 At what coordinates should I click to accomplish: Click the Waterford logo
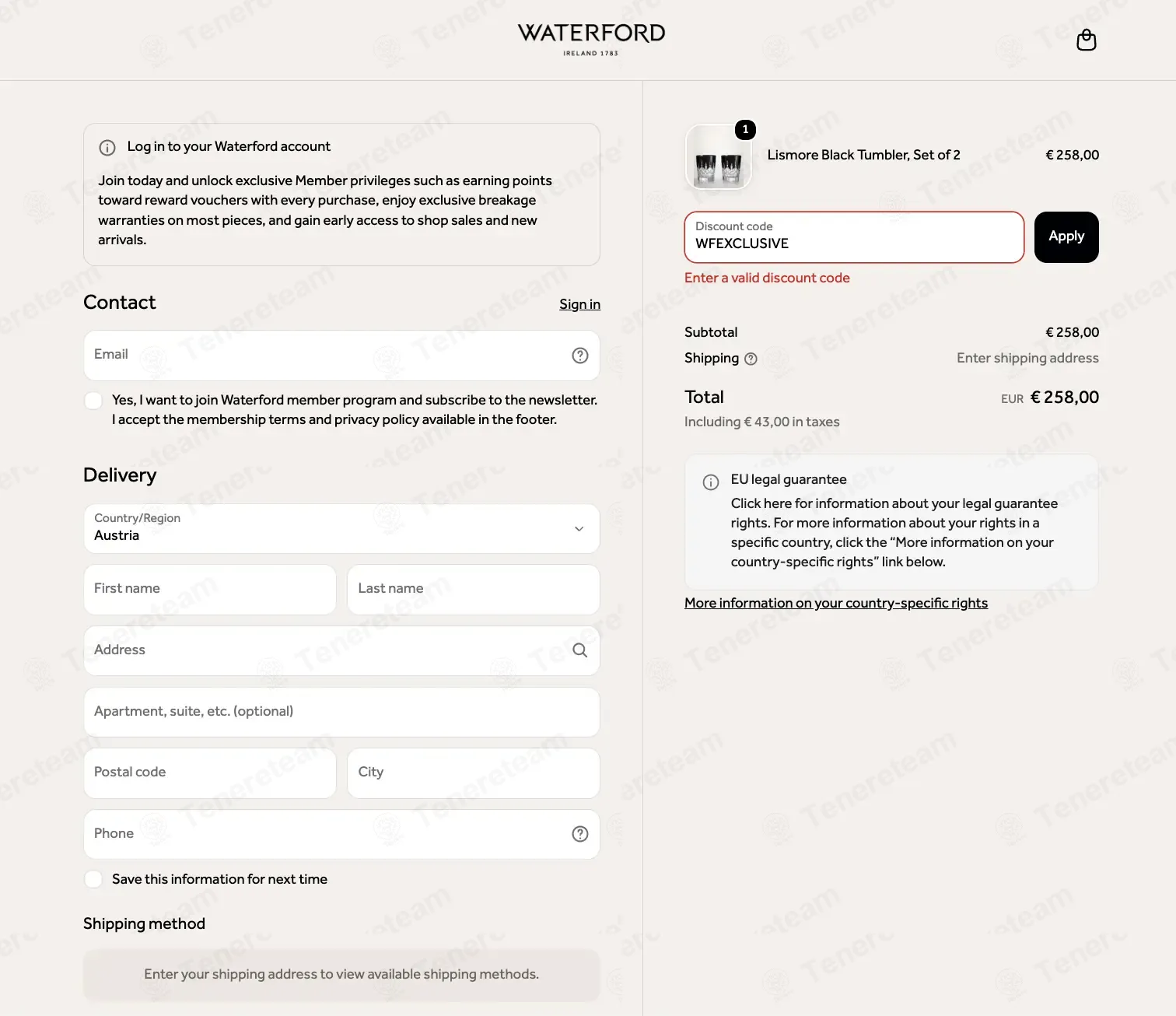tap(591, 39)
